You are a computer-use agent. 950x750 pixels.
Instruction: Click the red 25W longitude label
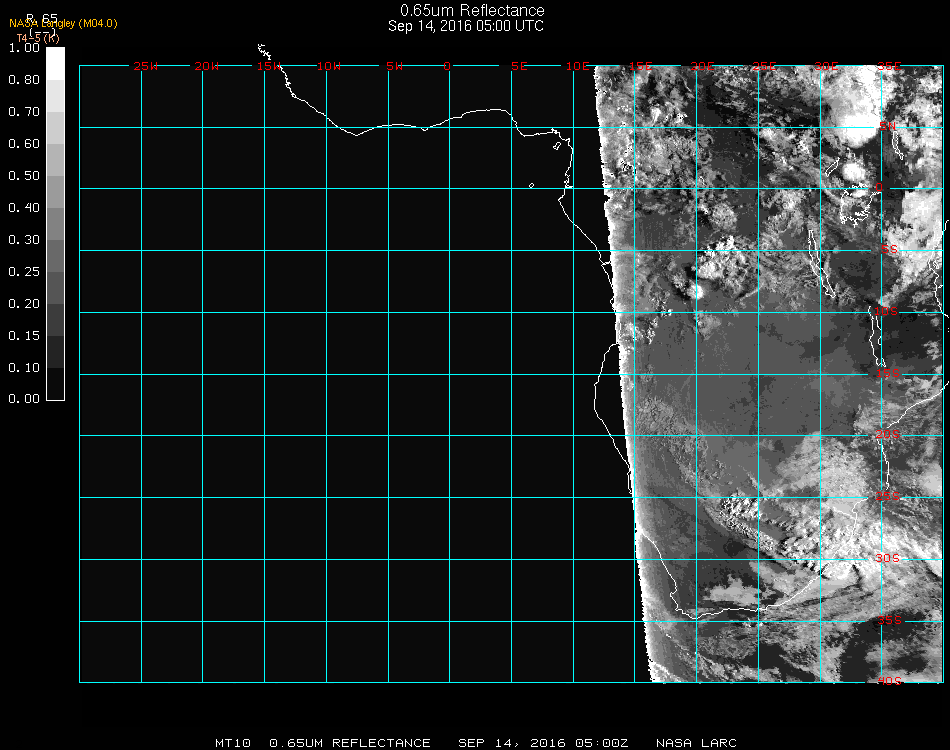(146, 66)
